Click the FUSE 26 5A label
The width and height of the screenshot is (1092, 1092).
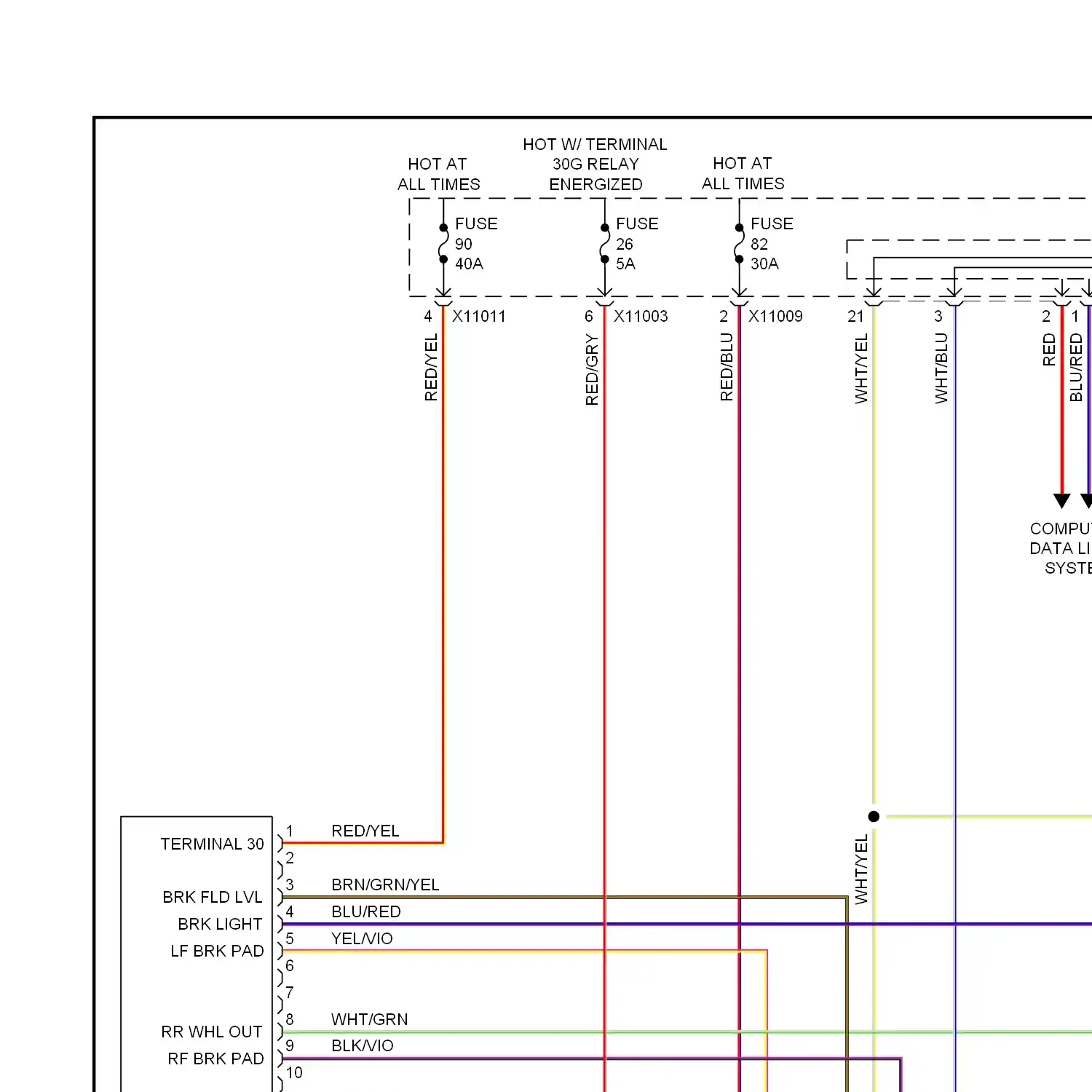(x=637, y=244)
